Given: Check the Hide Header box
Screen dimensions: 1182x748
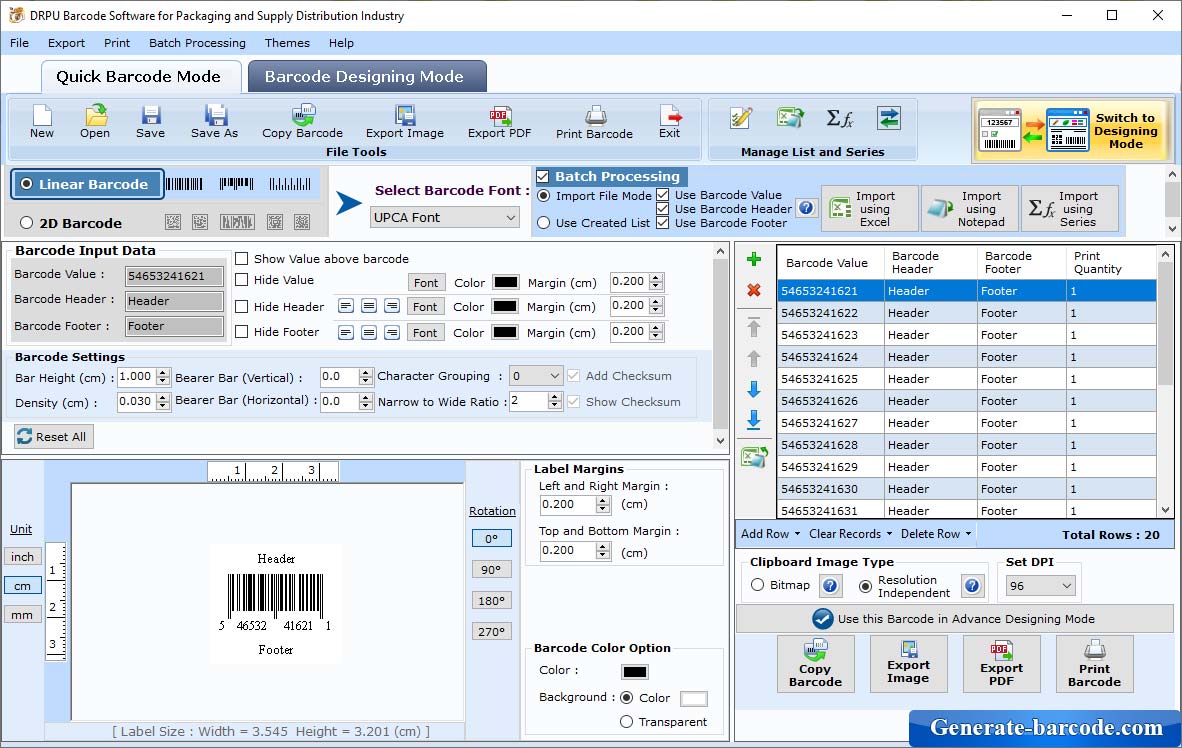Looking at the screenshot, I should 242,307.
